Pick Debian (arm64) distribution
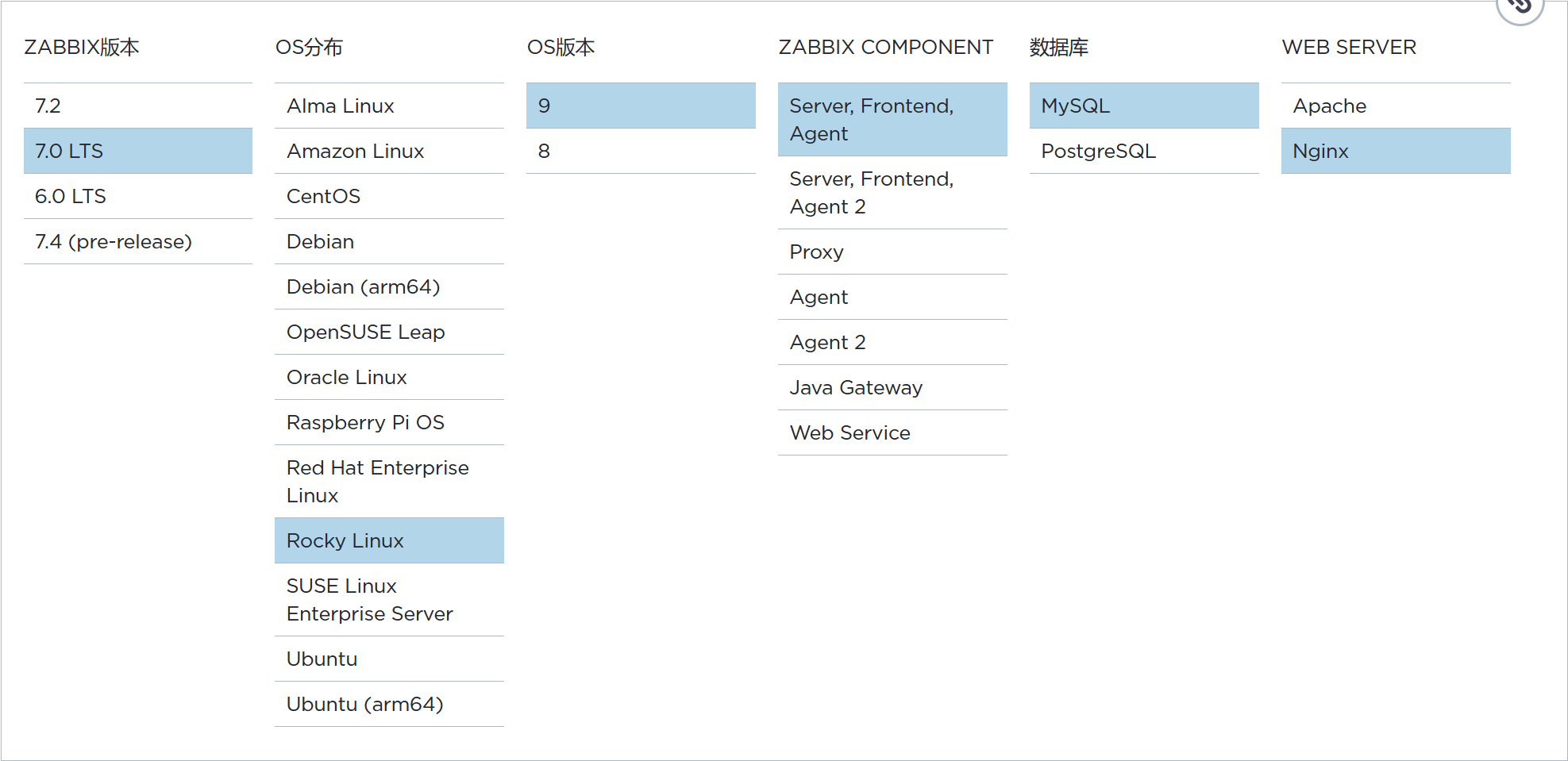Image resolution: width=1568 pixels, height=761 pixels. pos(389,286)
